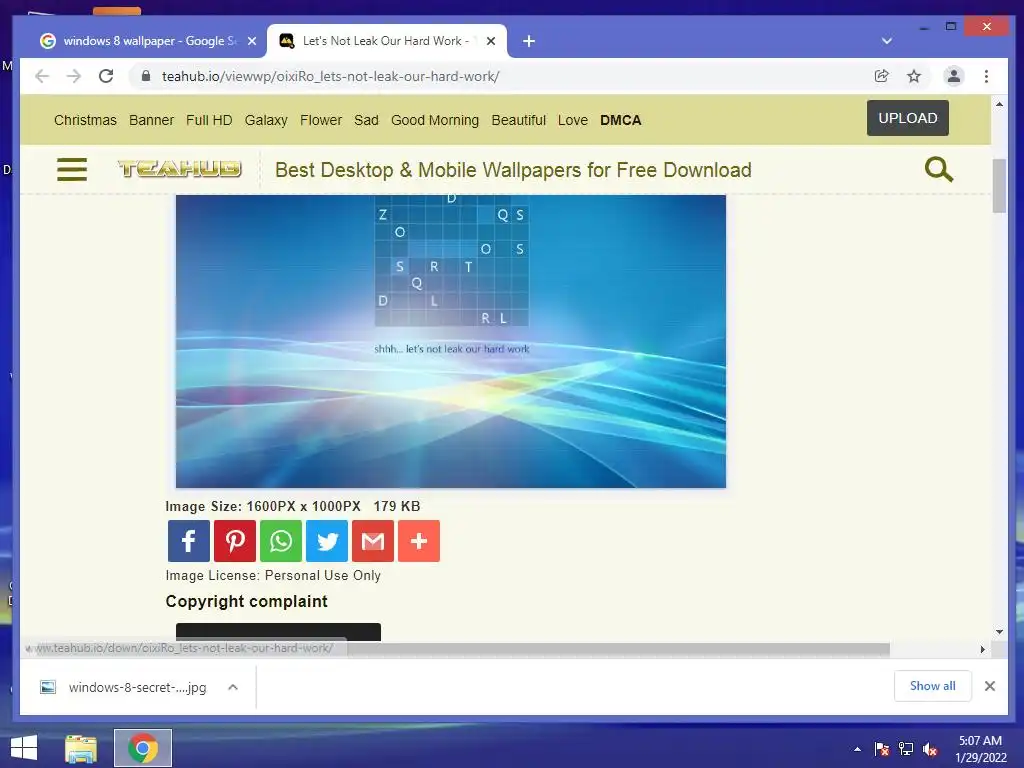Share on Facebook

pyautogui.click(x=189, y=541)
